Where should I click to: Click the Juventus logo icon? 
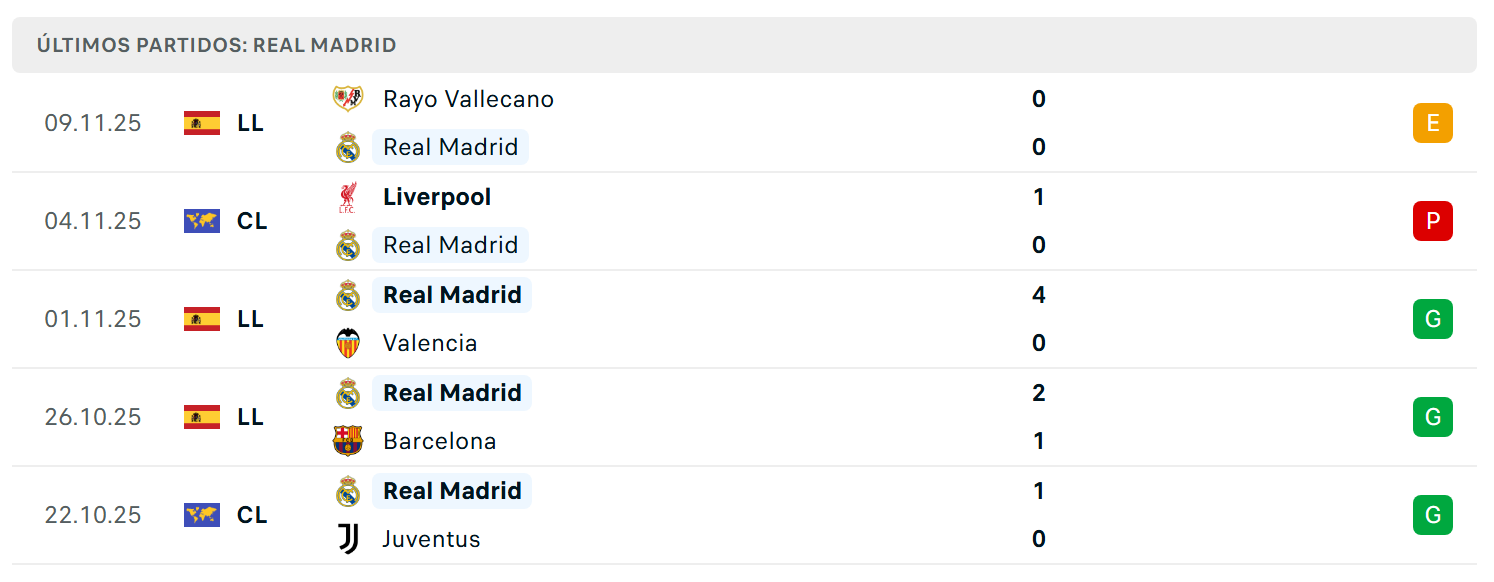[347, 539]
